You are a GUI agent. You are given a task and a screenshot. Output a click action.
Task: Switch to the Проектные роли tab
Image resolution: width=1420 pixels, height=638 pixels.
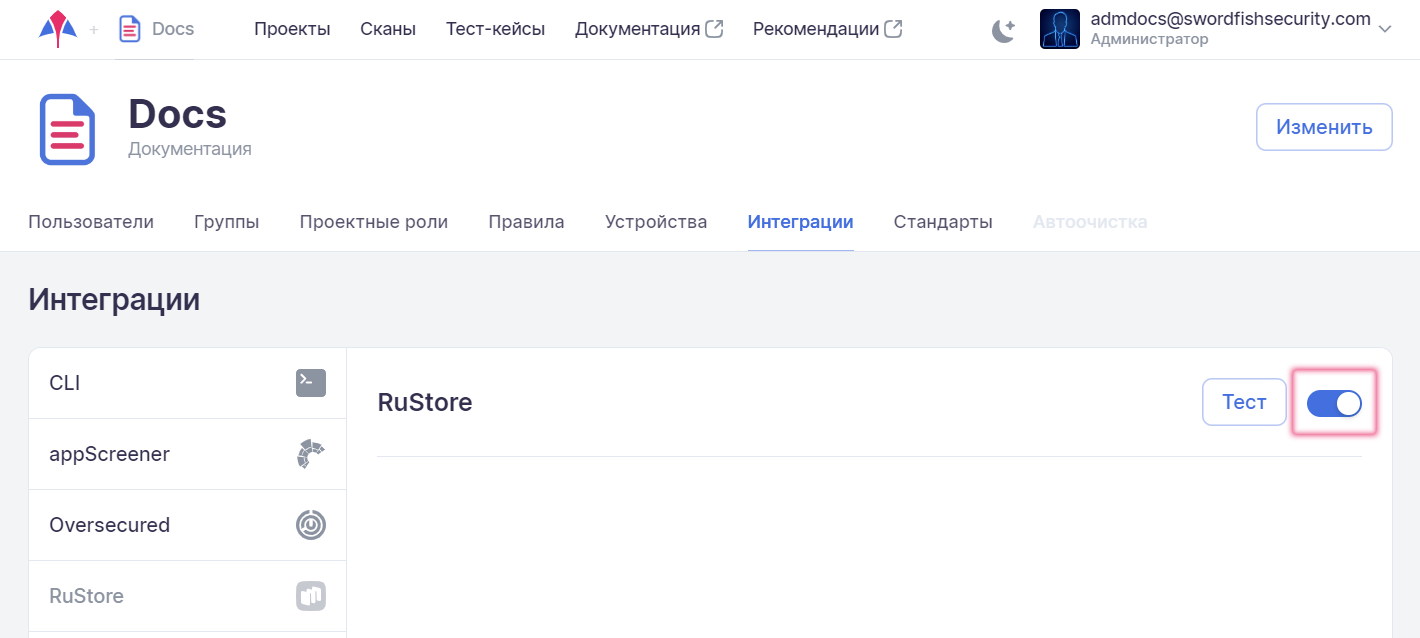point(374,222)
